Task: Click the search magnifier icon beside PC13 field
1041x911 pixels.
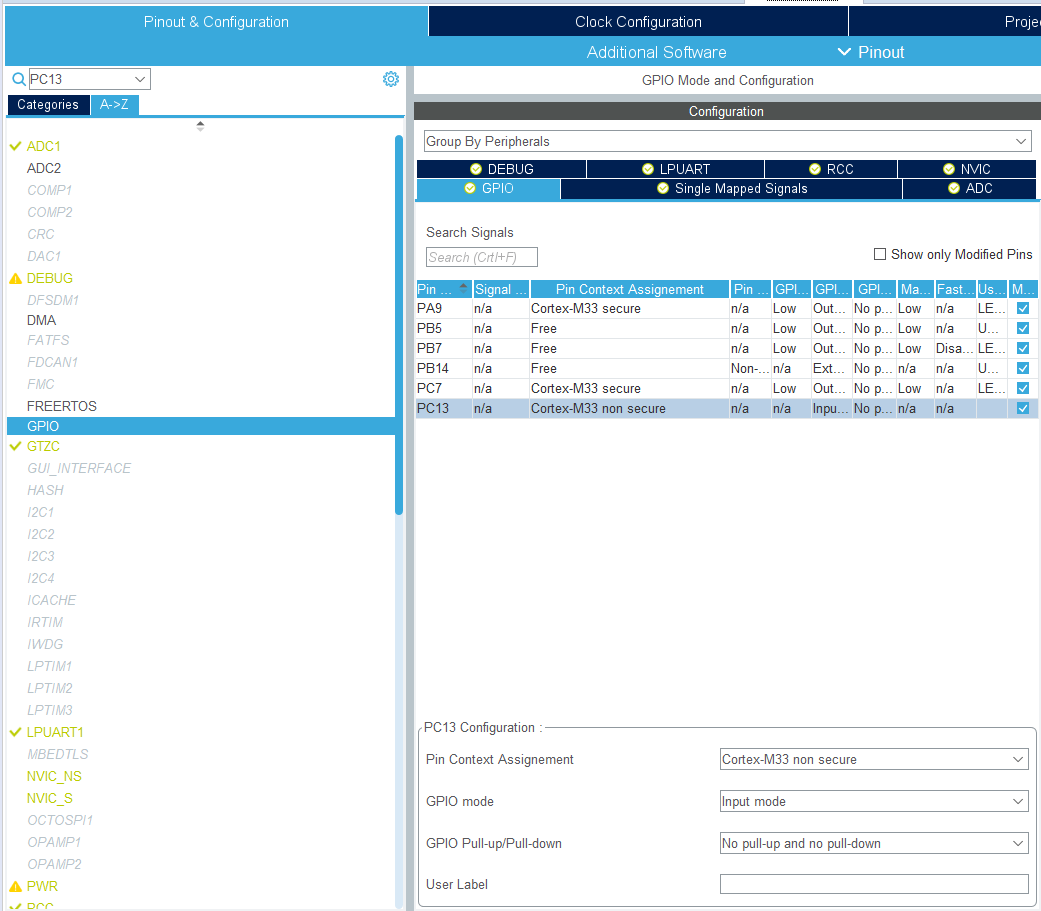Action: 17,78
